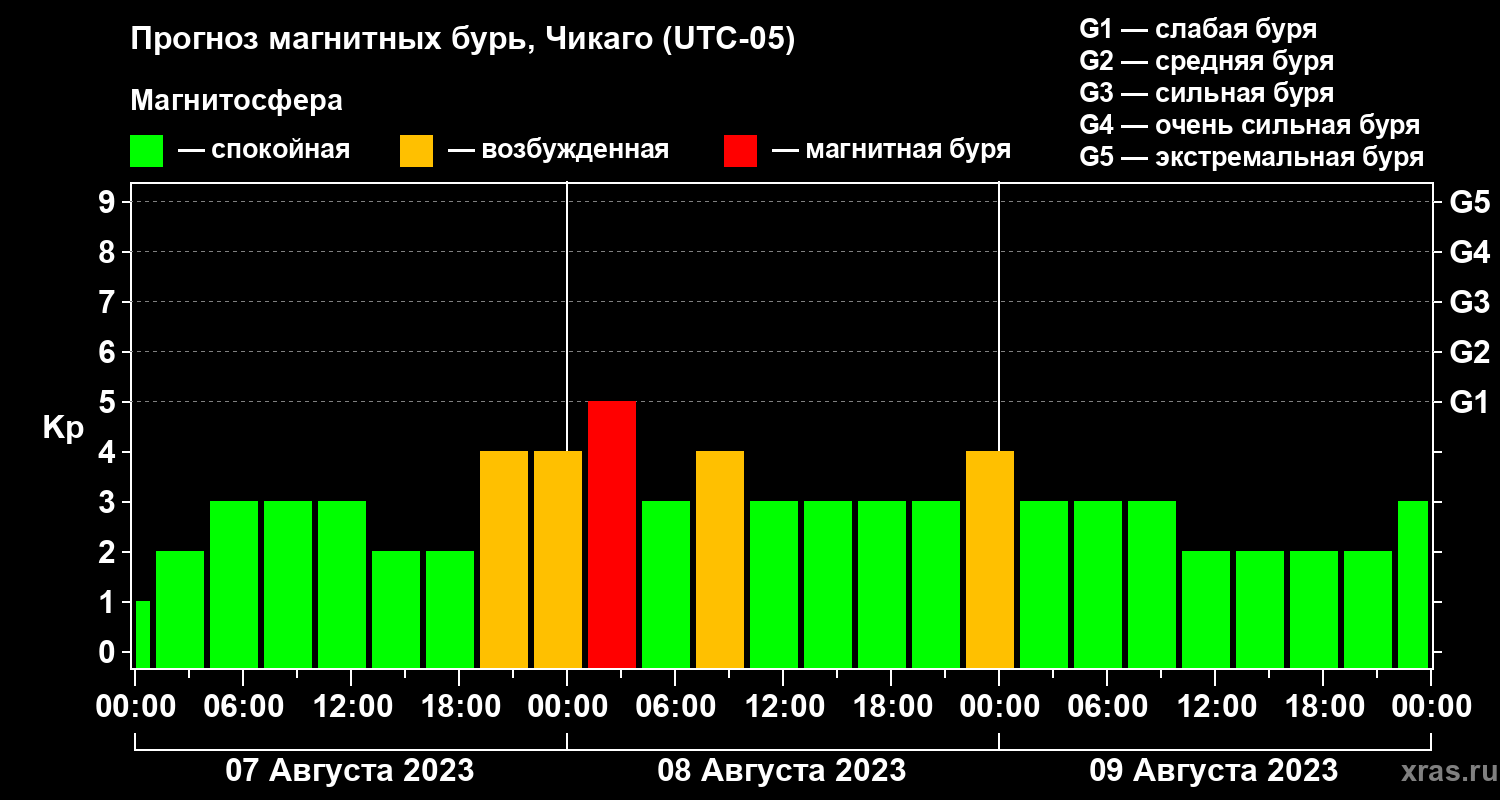Click the right-axis 'G1' level label
1500x800 pixels.
(x=1469, y=402)
